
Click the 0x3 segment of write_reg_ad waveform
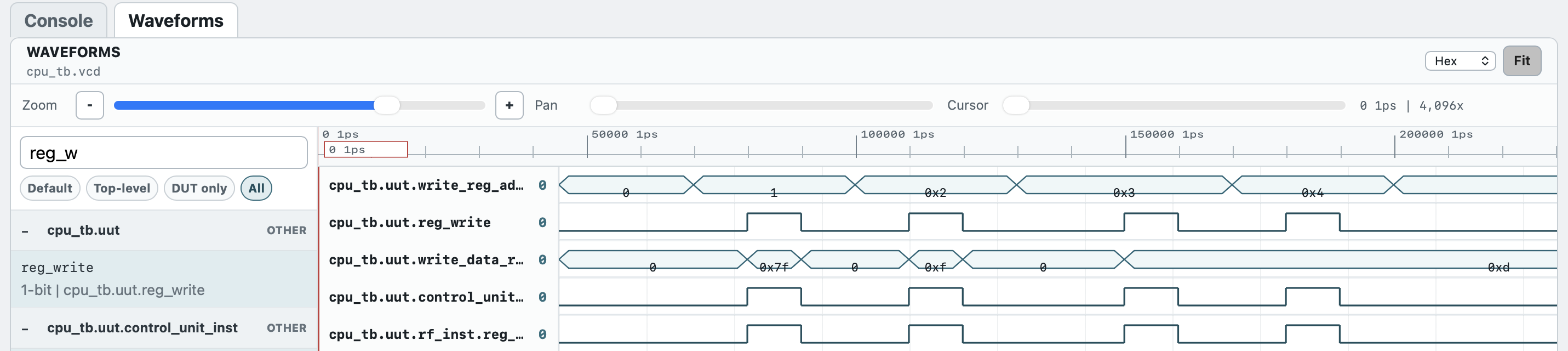click(1124, 185)
